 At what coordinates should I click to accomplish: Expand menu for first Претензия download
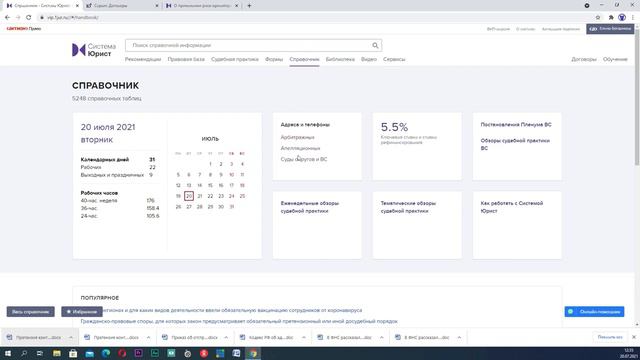point(71,338)
